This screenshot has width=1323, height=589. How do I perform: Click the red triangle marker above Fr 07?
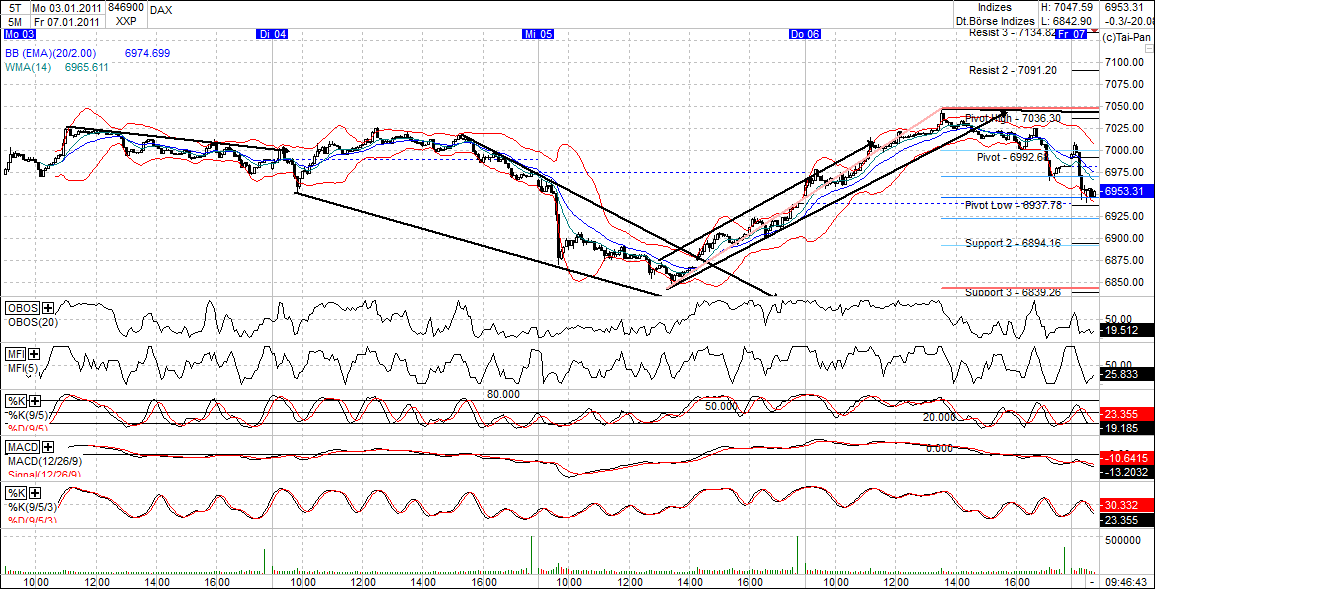click(1093, 30)
